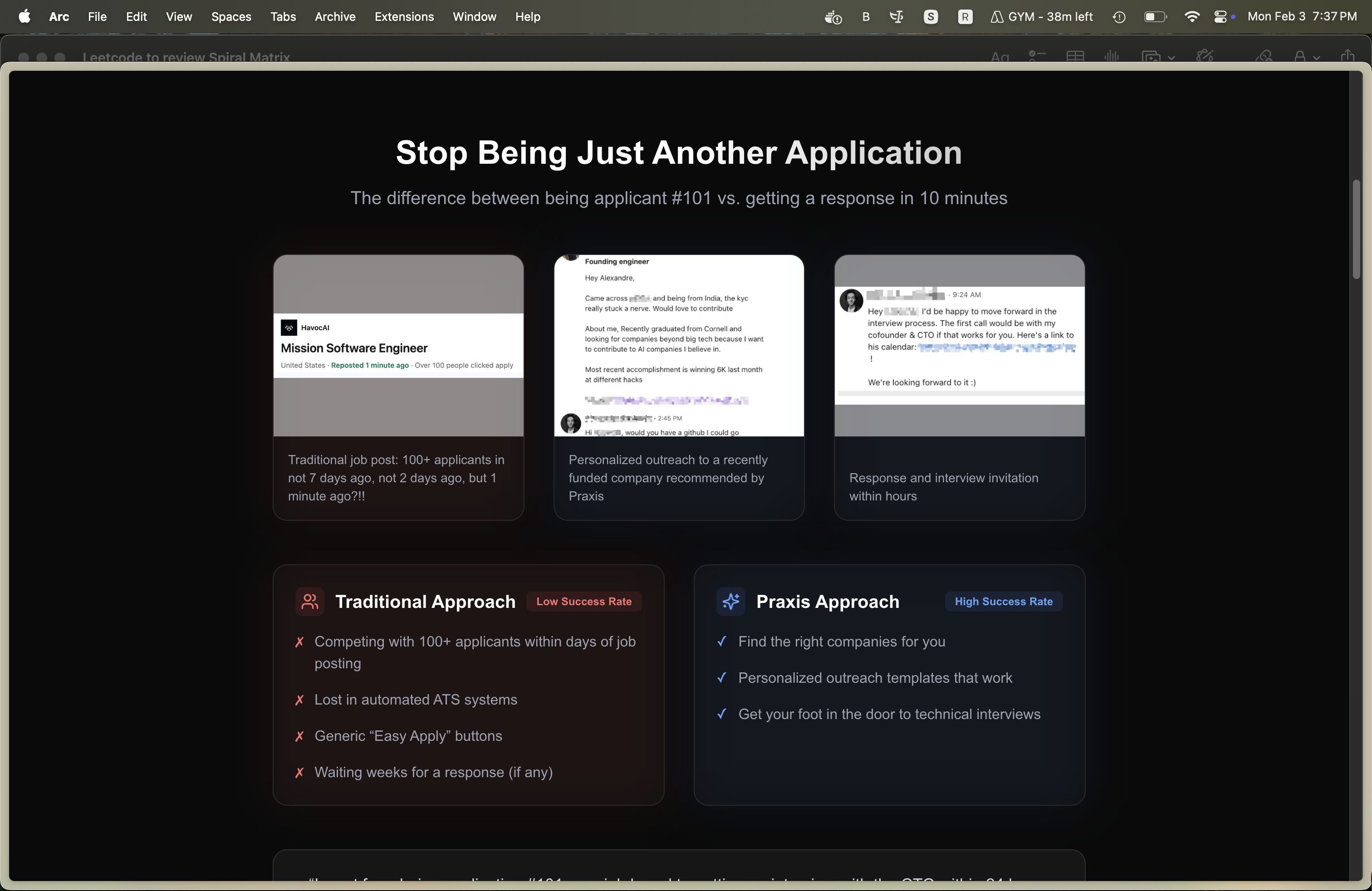
Task: Open the Founding engineer outreach message screenshot
Action: pyautogui.click(x=678, y=345)
